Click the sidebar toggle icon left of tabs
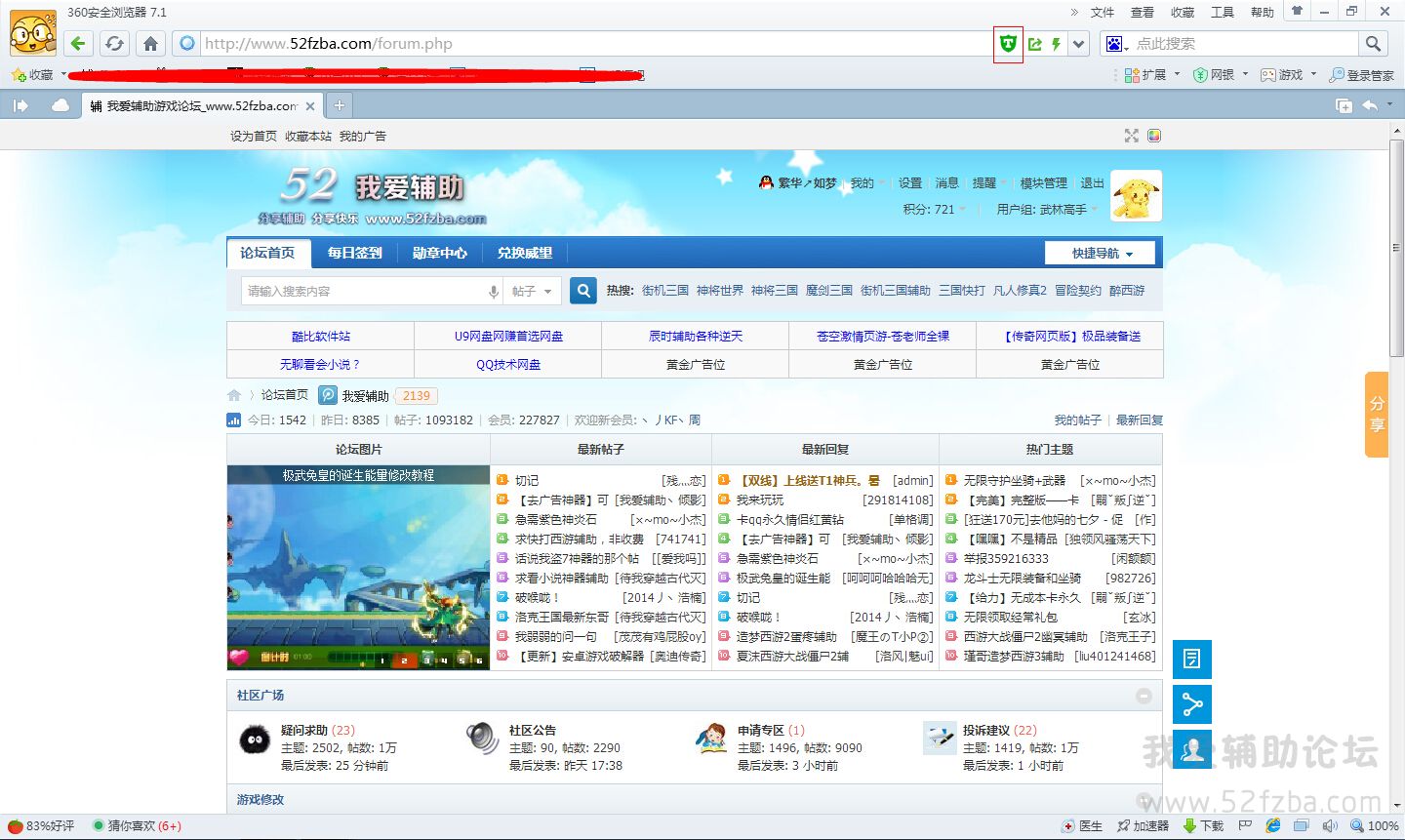This screenshot has height=840, width=1405. pos(20,105)
